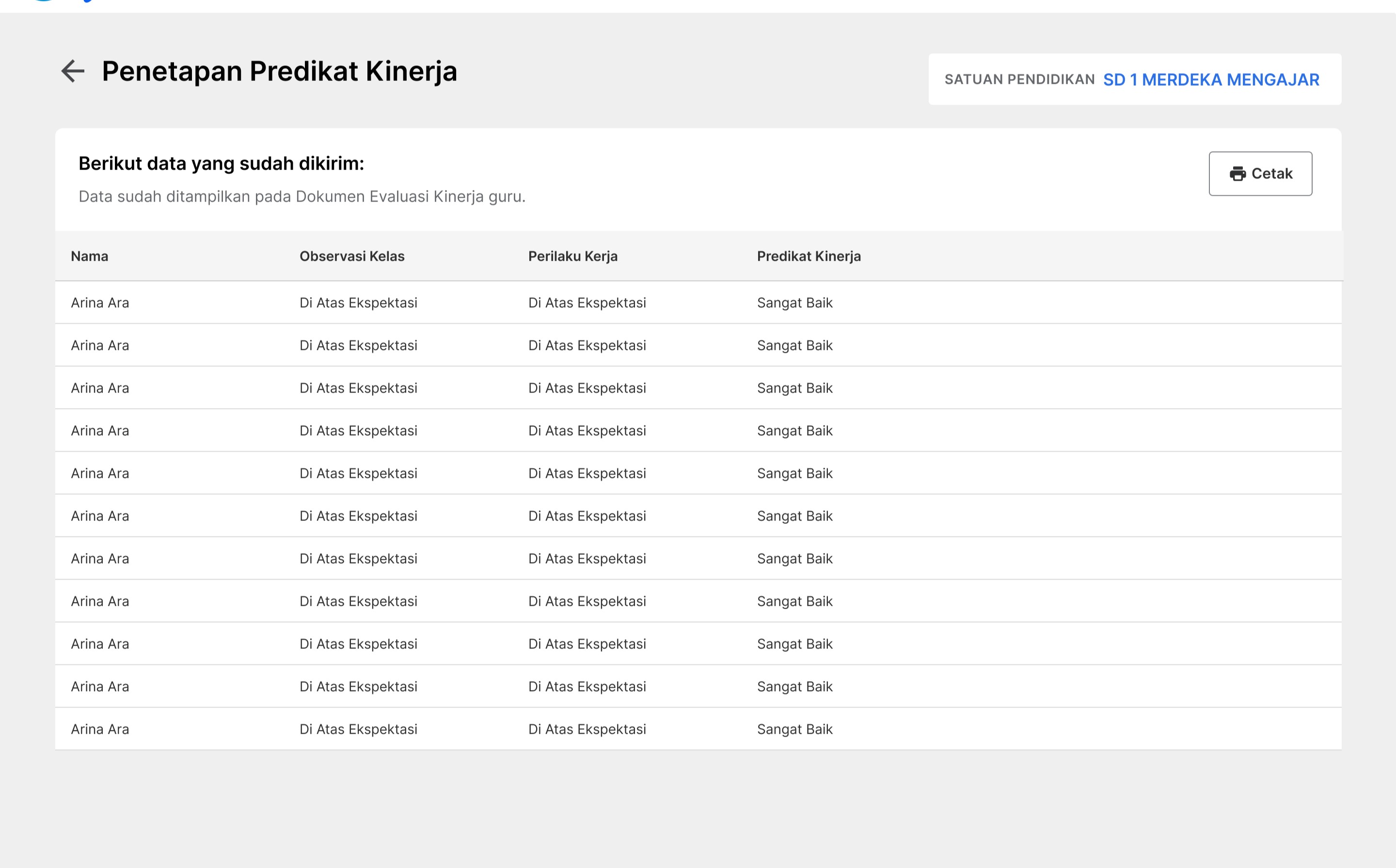Go back using the left arrow icon
Image resolution: width=1396 pixels, height=868 pixels.
73,71
